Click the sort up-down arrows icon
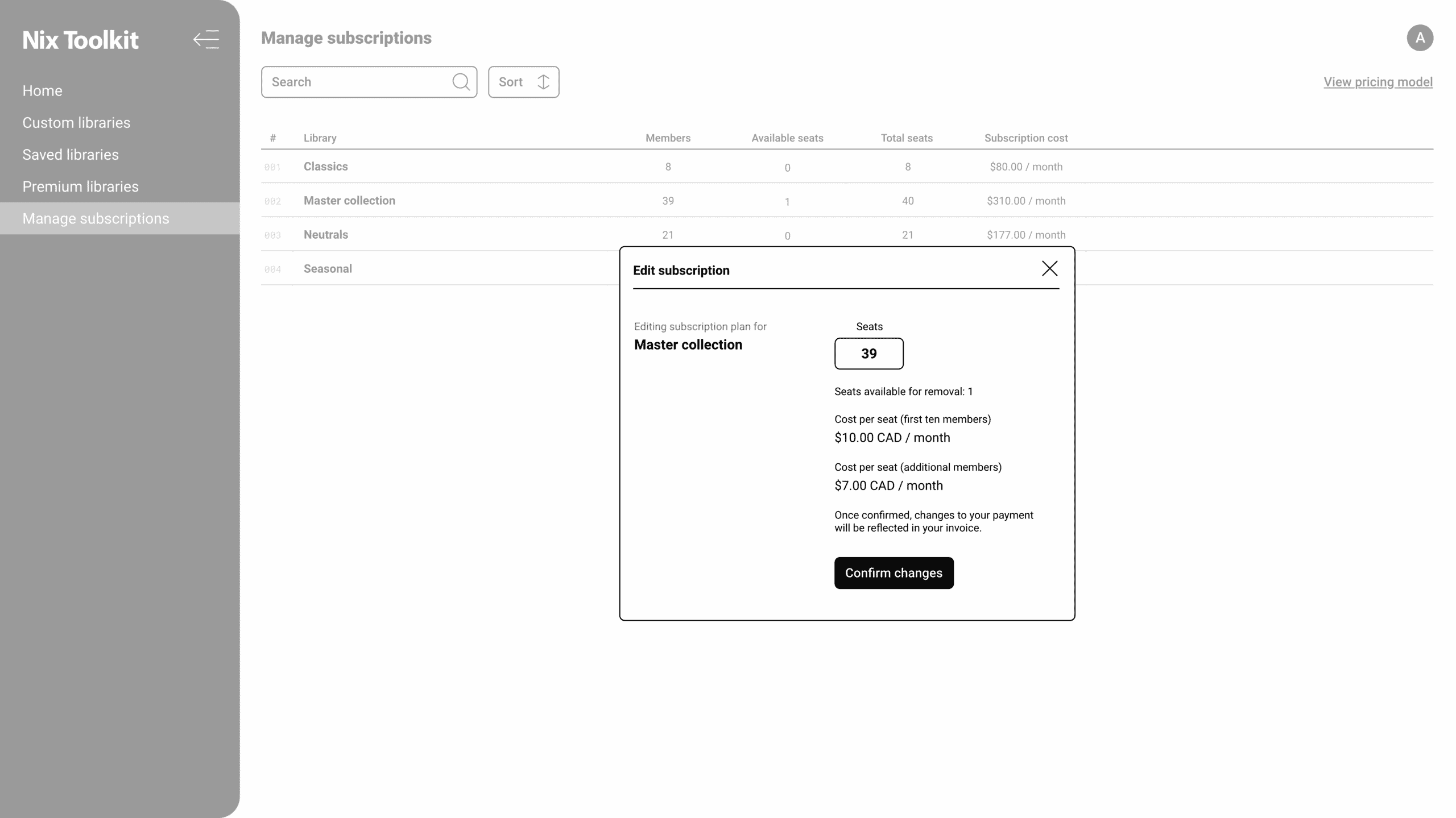The width and height of the screenshot is (1456, 818). pos(543,82)
